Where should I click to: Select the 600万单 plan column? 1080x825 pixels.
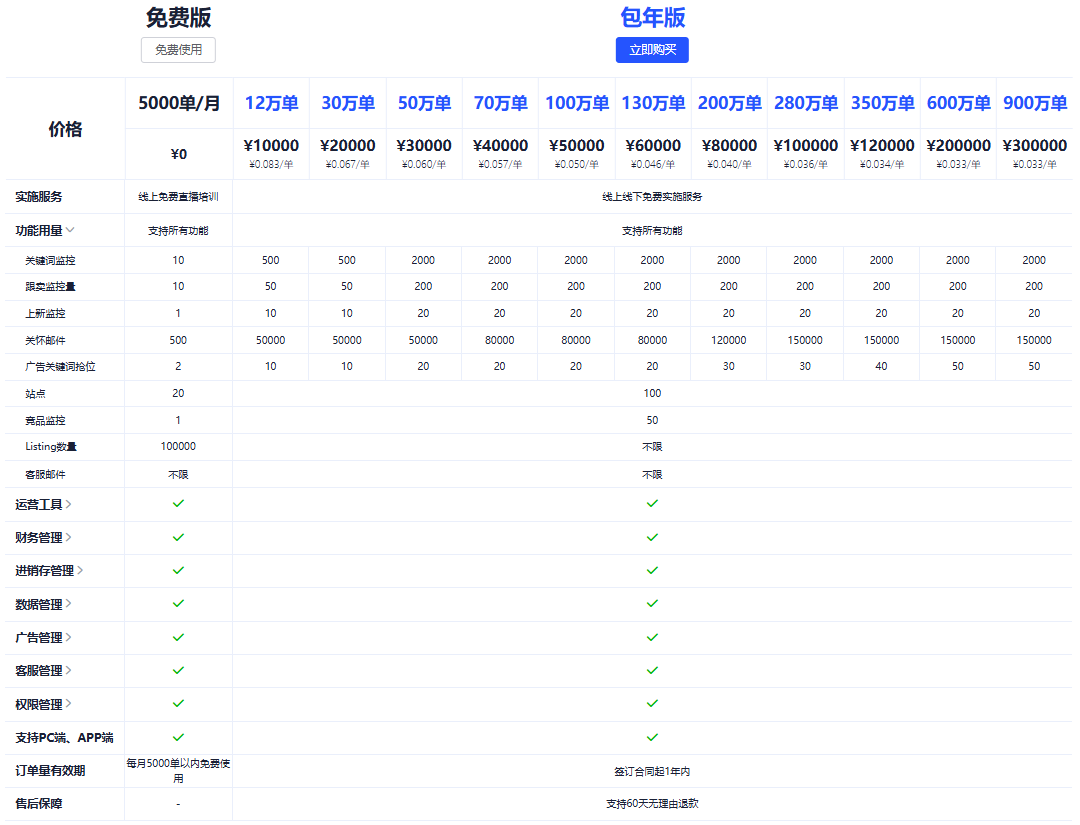click(958, 103)
